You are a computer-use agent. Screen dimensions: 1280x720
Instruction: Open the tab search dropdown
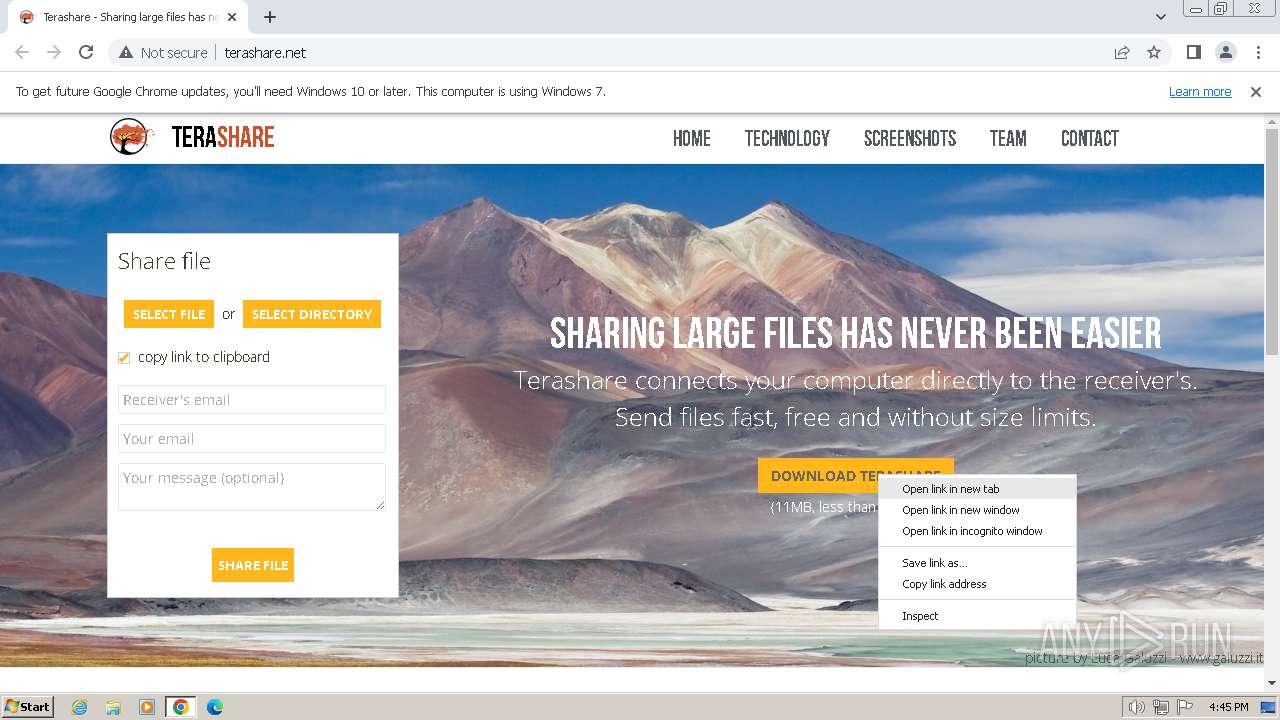1160,17
